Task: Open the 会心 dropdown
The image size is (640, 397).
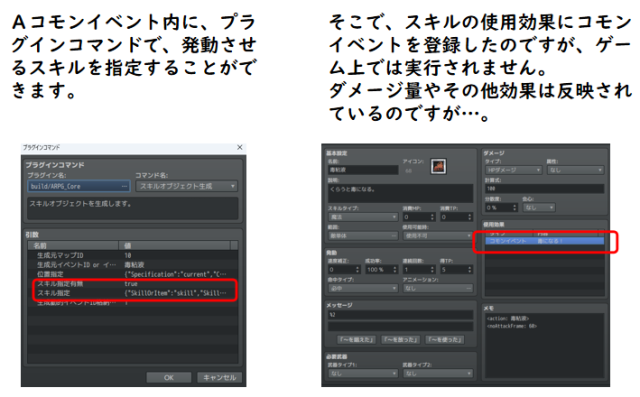Action: 539,208
